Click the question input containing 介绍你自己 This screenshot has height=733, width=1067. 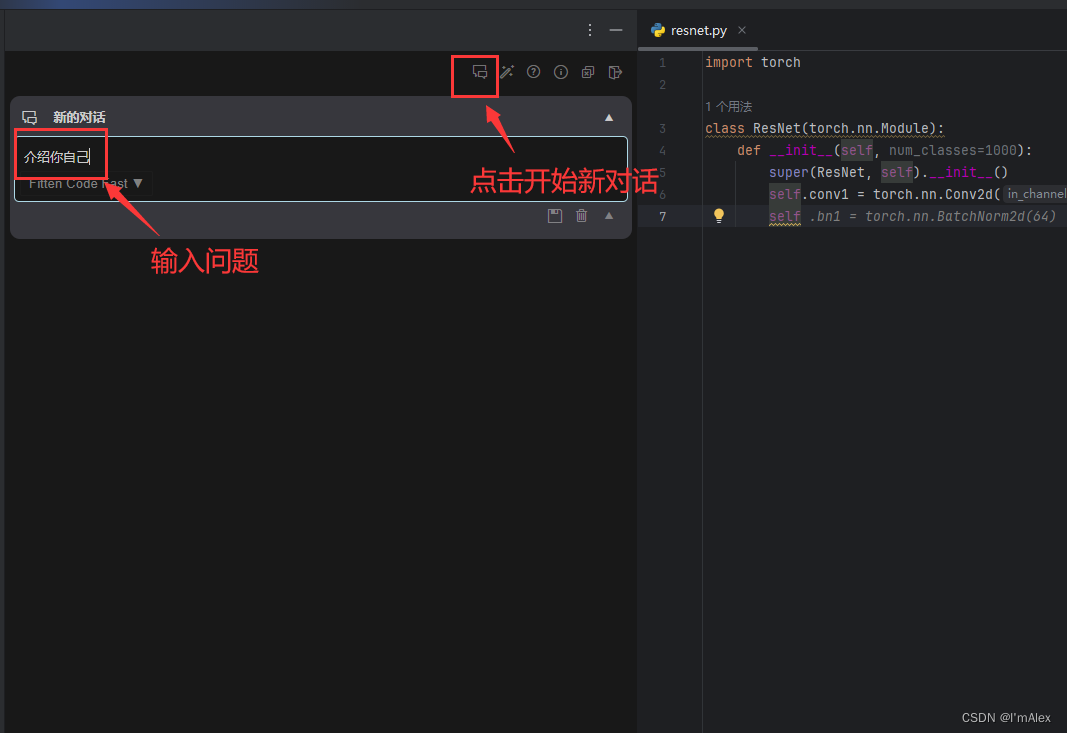pyautogui.click(x=60, y=156)
